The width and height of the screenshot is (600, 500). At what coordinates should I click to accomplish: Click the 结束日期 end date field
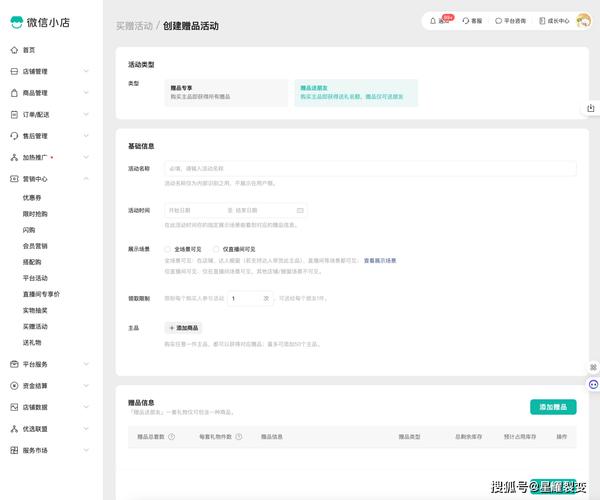click(264, 210)
